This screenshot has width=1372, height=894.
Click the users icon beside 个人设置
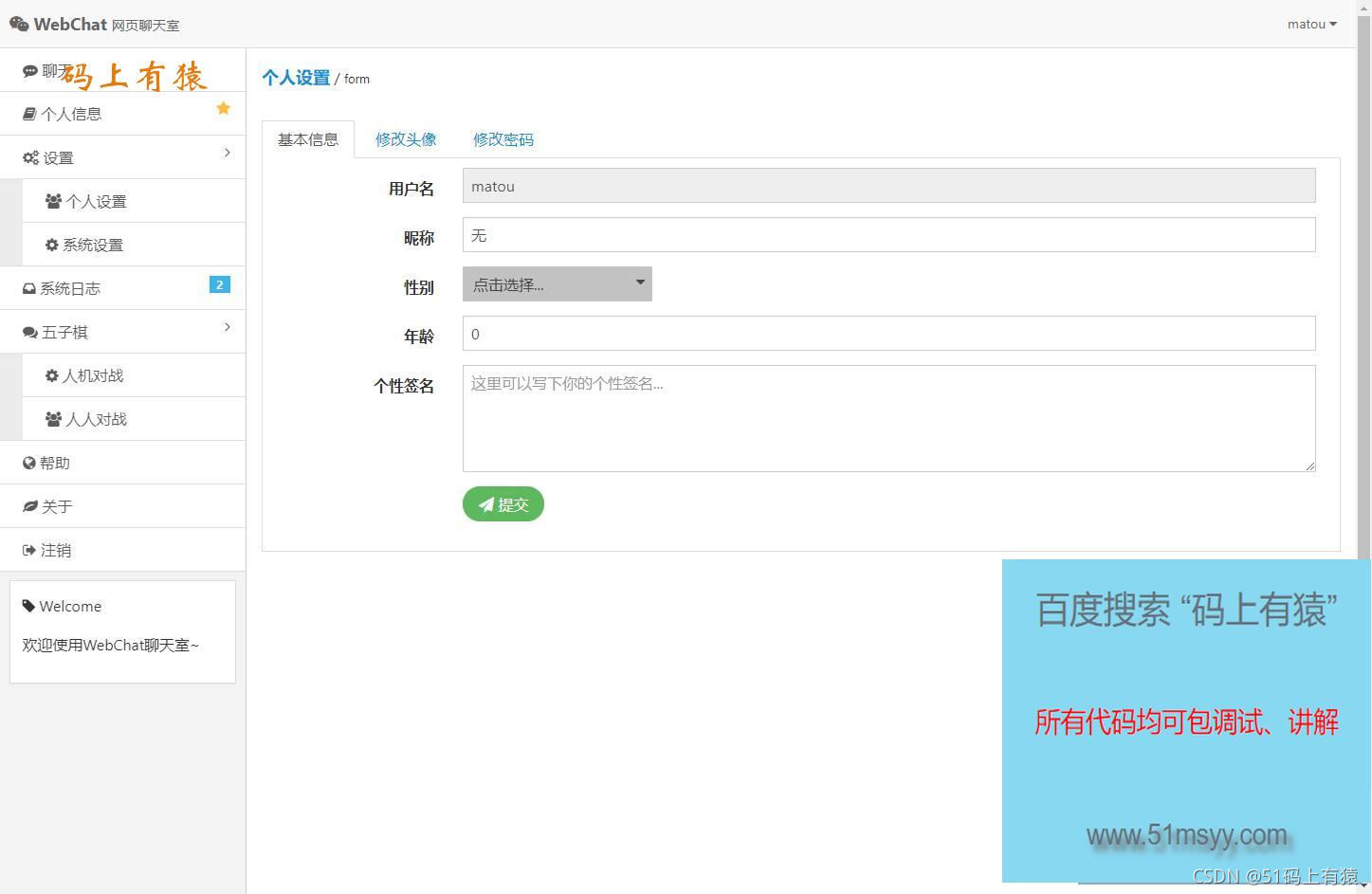[x=53, y=201]
